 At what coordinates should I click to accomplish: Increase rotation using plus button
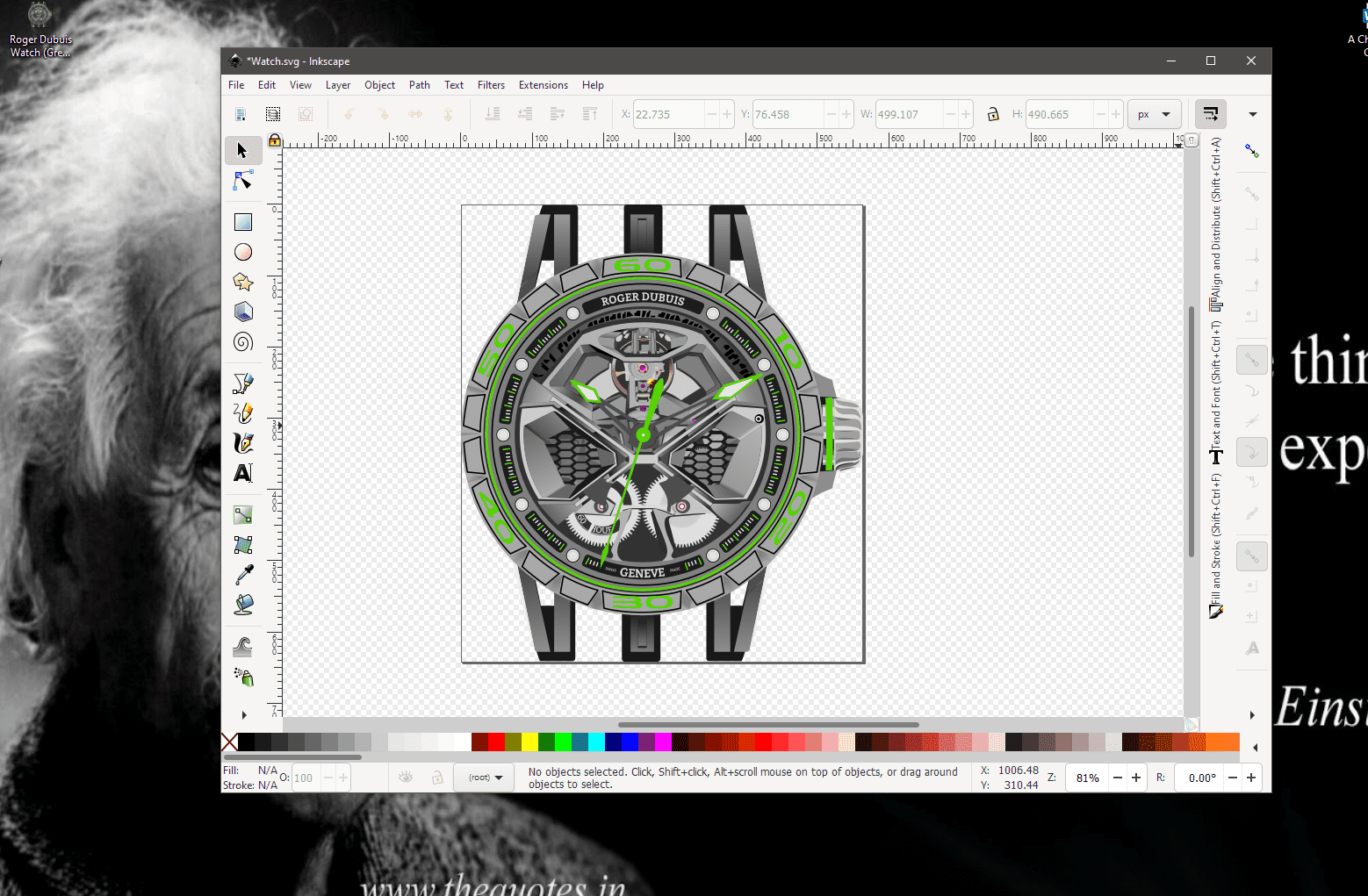[x=1251, y=778]
